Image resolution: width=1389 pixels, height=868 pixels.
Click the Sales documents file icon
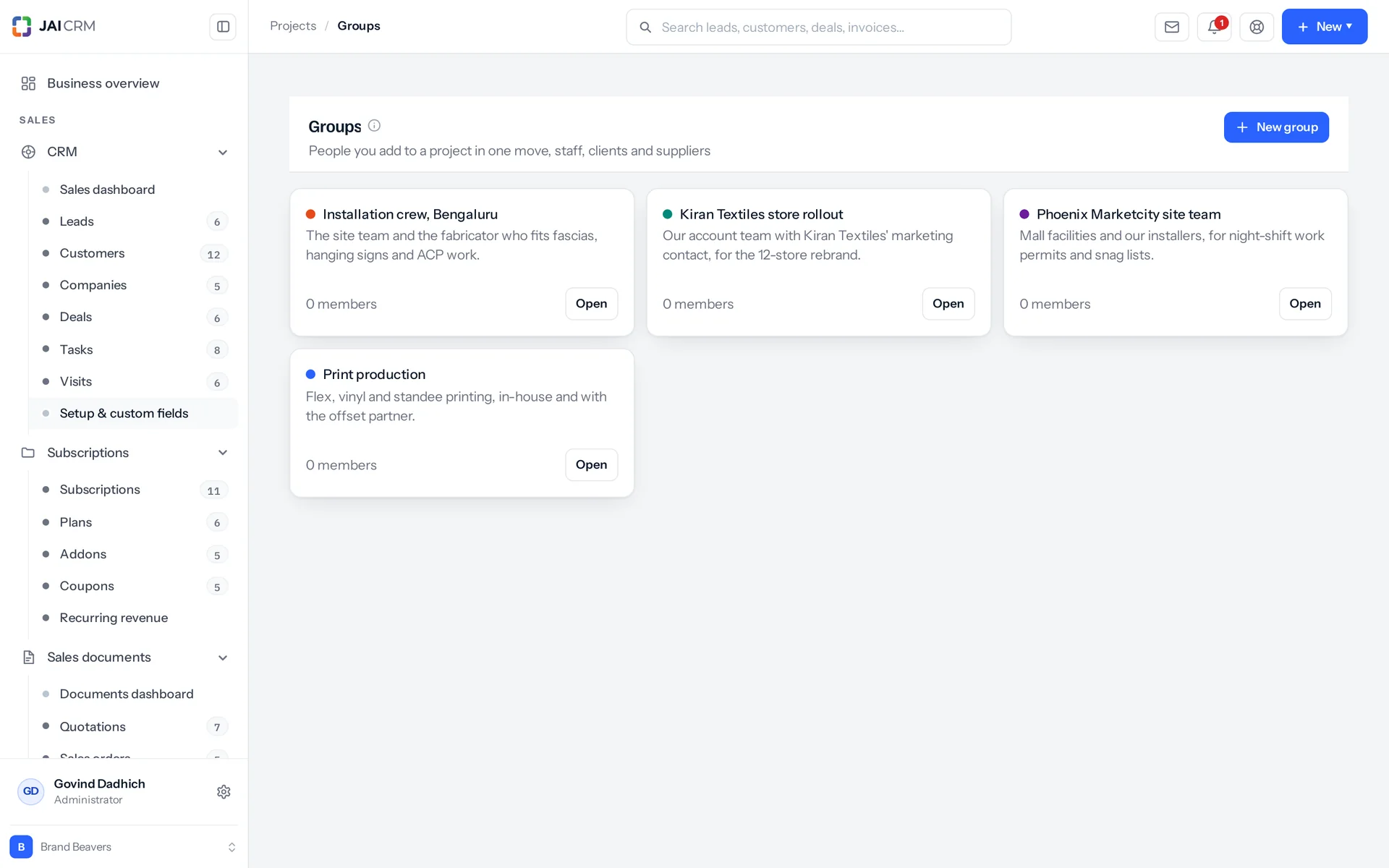(28, 658)
